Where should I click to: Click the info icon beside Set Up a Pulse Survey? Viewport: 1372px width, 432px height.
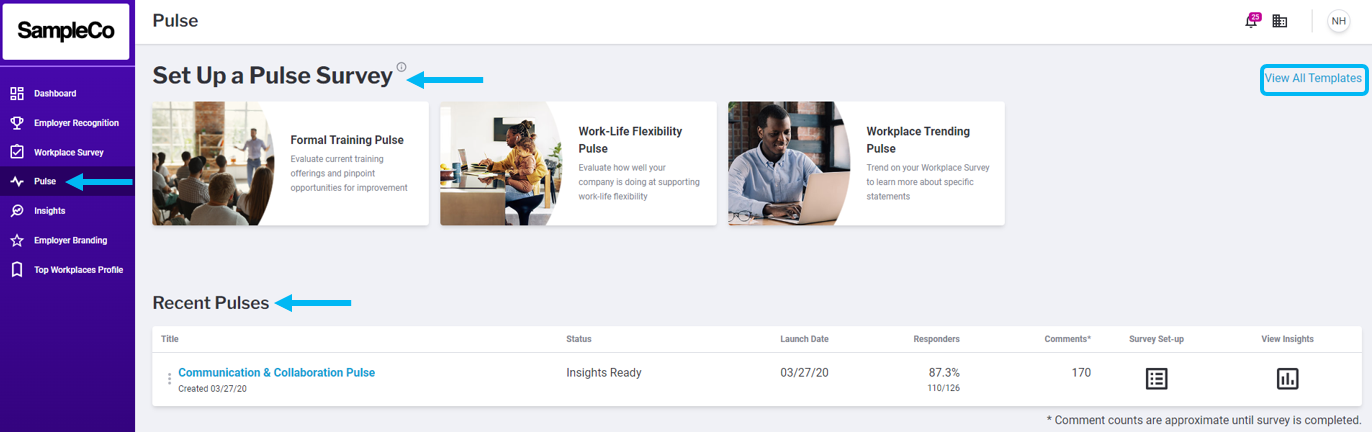(x=401, y=68)
